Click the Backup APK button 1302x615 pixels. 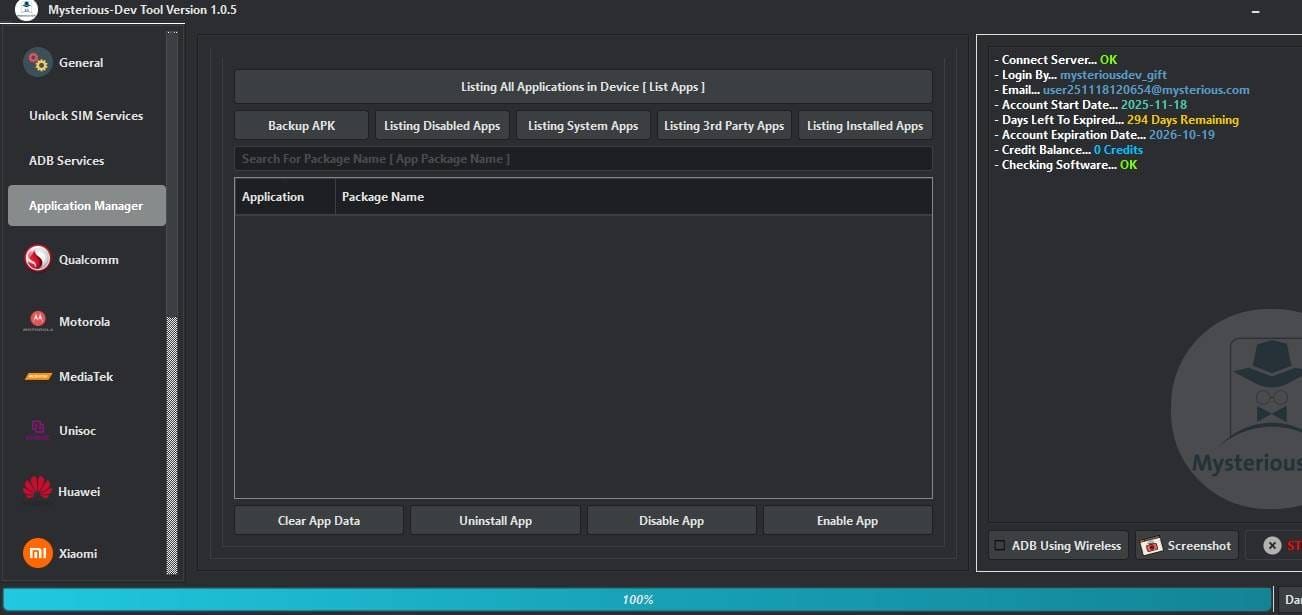click(x=300, y=125)
